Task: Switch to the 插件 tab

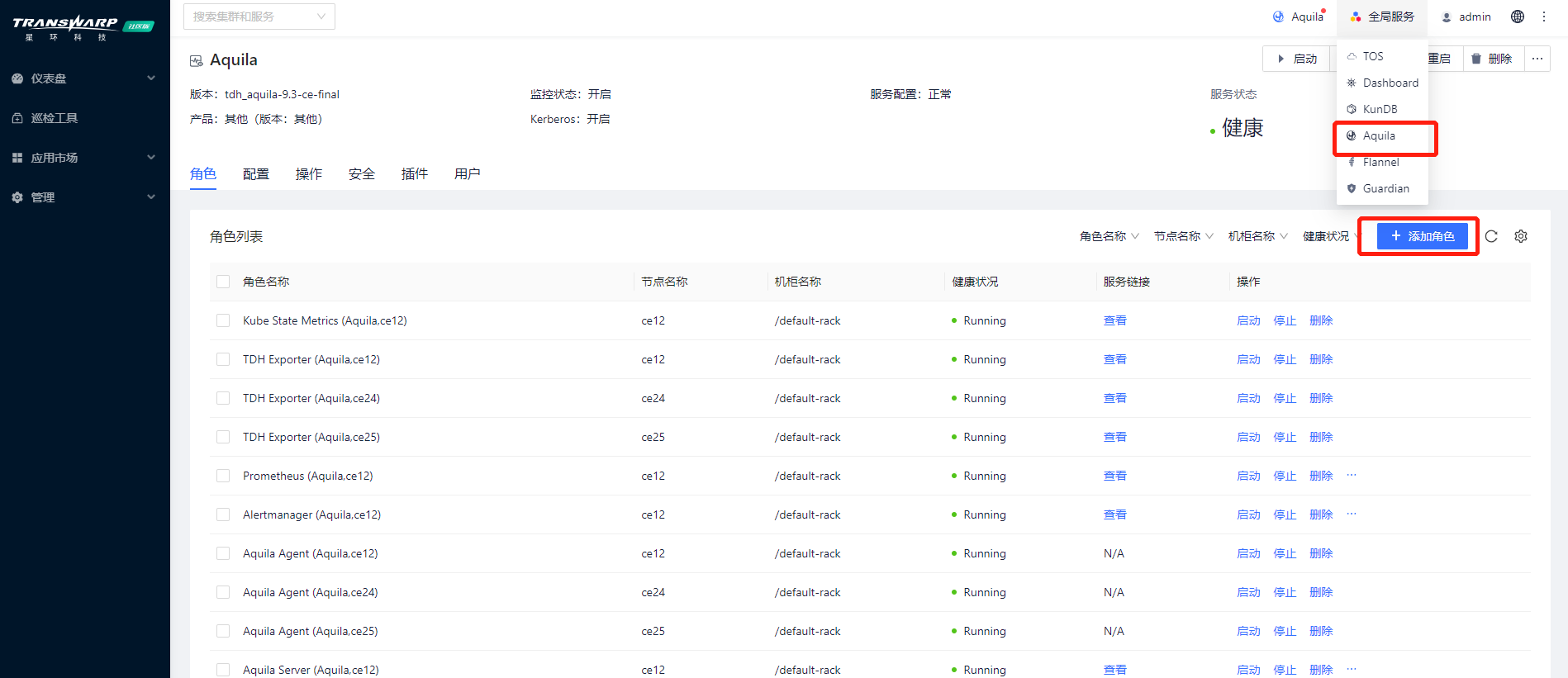Action: click(x=415, y=173)
